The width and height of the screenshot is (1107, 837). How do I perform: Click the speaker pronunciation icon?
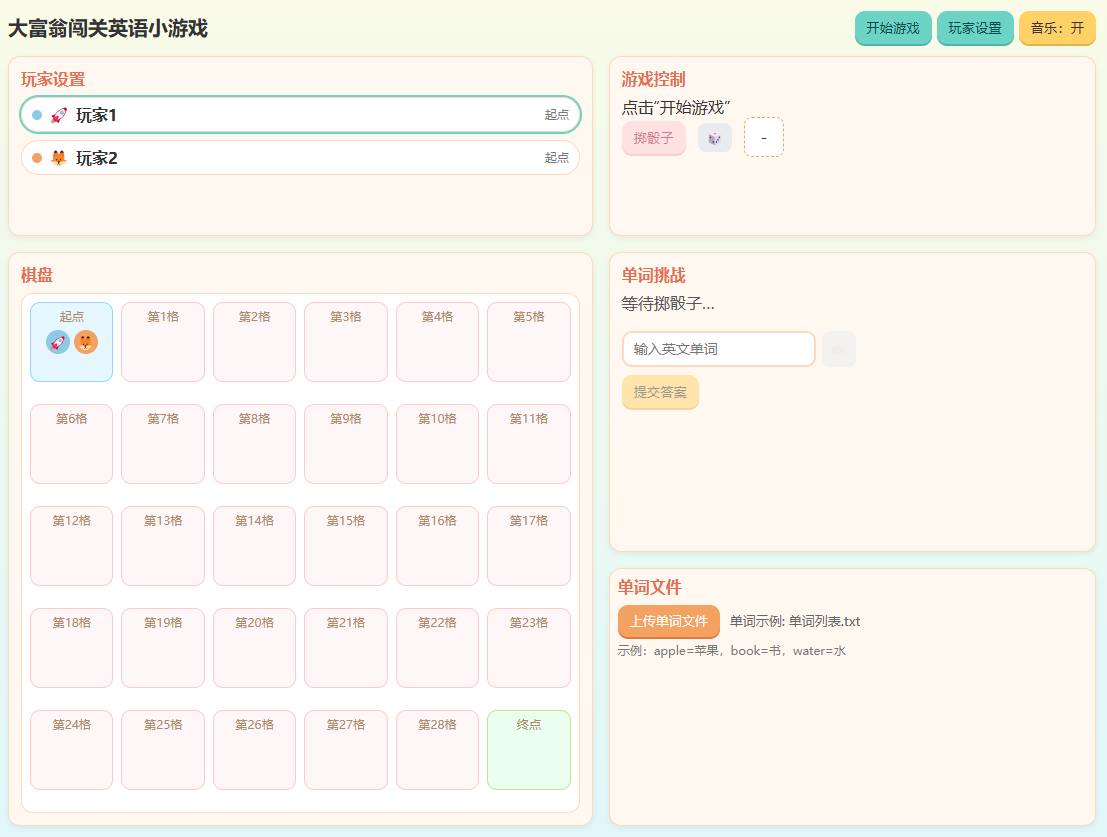pyautogui.click(x=838, y=349)
